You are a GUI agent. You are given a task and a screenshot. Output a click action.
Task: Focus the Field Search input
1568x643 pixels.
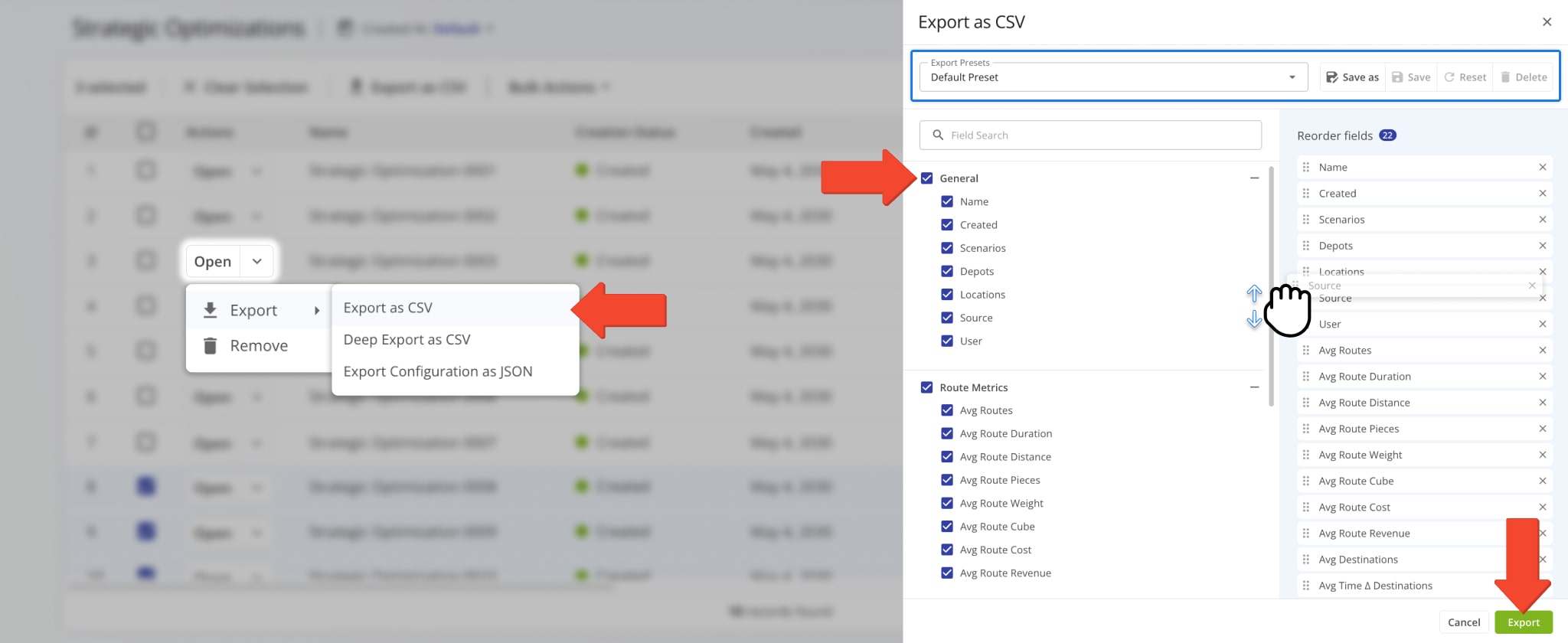(x=1090, y=135)
